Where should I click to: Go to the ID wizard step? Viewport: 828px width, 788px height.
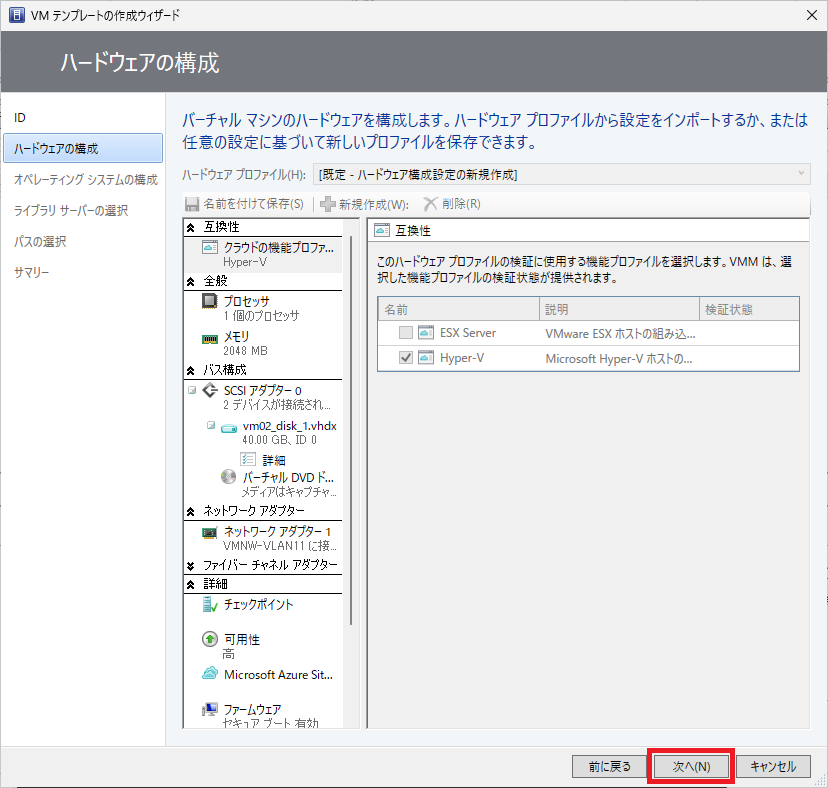point(20,118)
